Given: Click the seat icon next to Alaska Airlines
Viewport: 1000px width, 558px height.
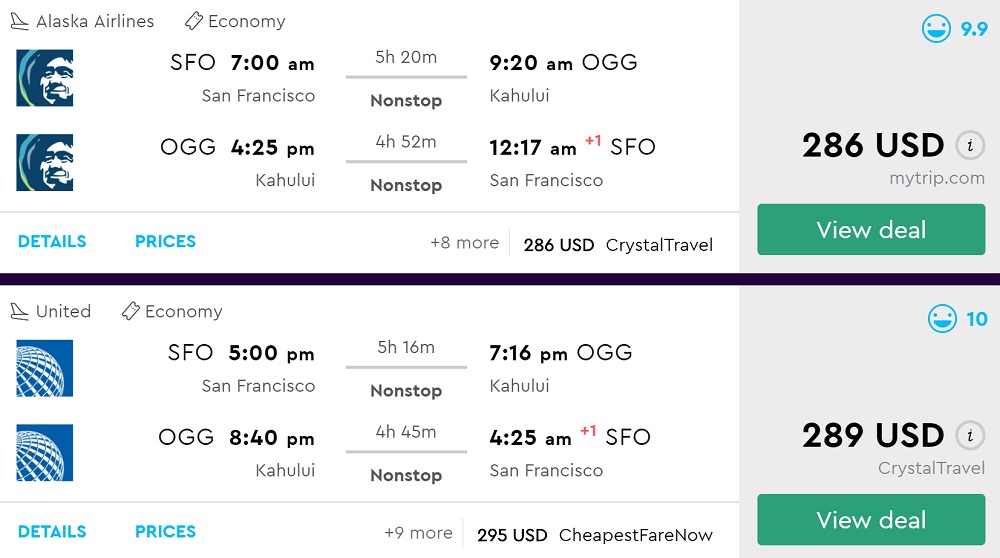Looking at the screenshot, I should [19, 21].
